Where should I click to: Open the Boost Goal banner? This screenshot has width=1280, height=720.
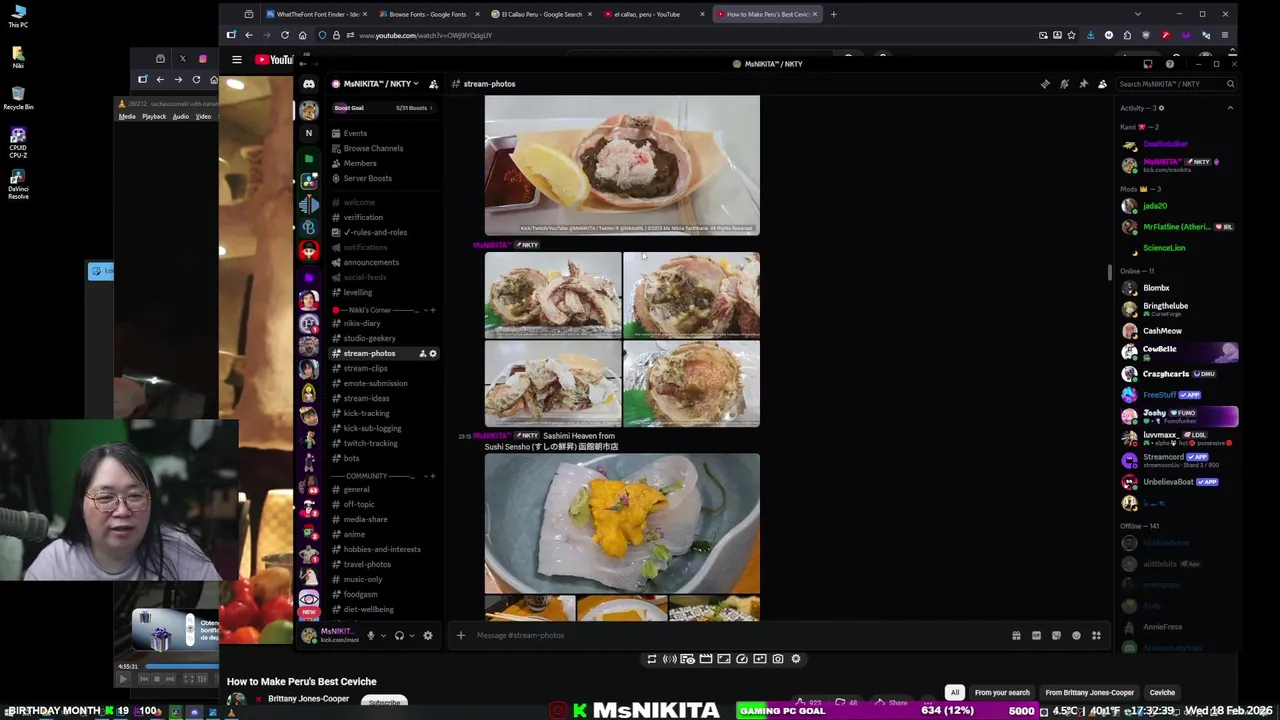tap(385, 108)
